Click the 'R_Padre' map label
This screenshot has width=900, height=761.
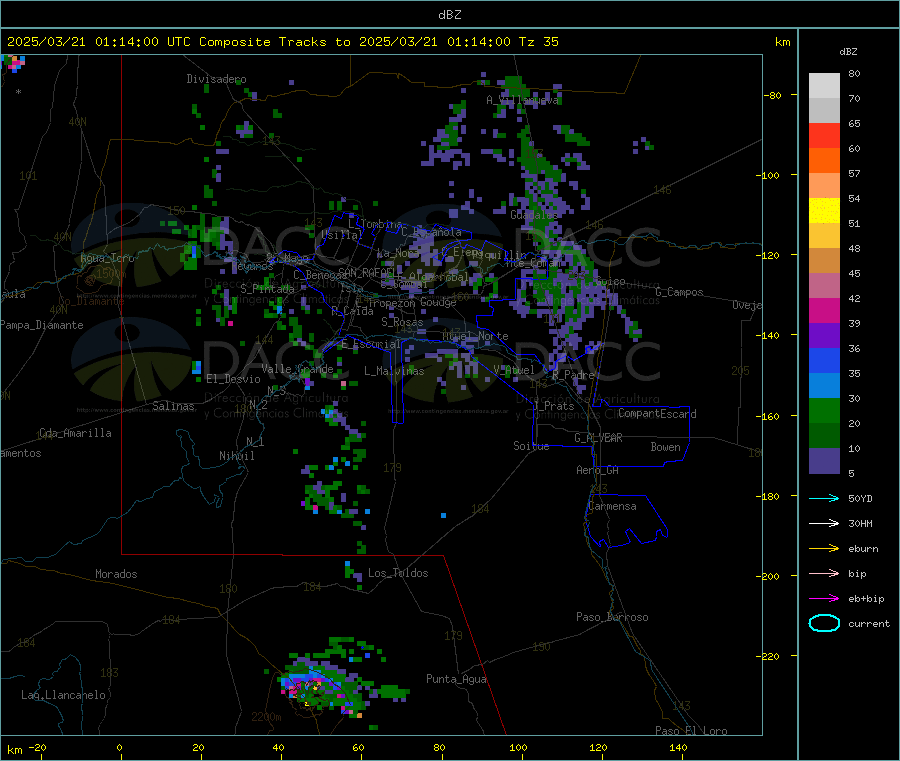coord(573,375)
